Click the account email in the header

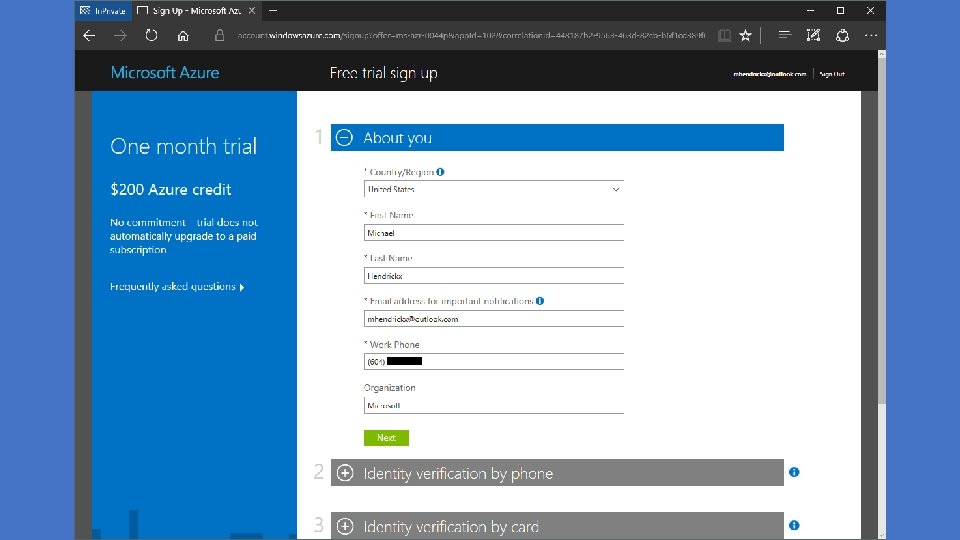pos(770,74)
